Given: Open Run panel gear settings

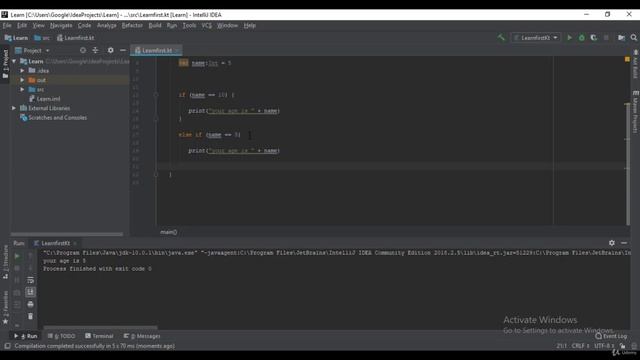Looking at the screenshot, I should [611, 243].
